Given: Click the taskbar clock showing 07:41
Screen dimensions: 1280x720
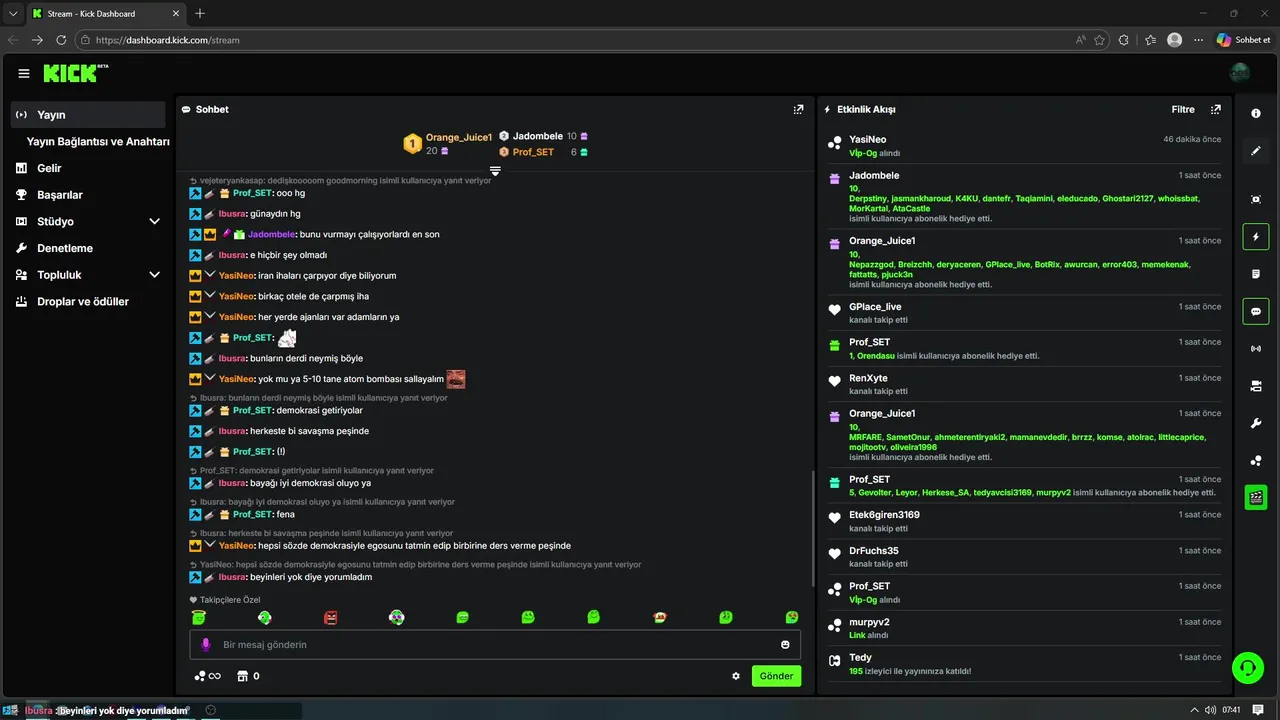Looking at the screenshot, I should [1231, 710].
